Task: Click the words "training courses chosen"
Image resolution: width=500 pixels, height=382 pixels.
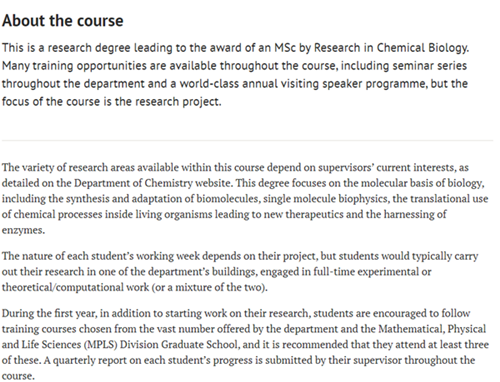Action: [56, 329]
